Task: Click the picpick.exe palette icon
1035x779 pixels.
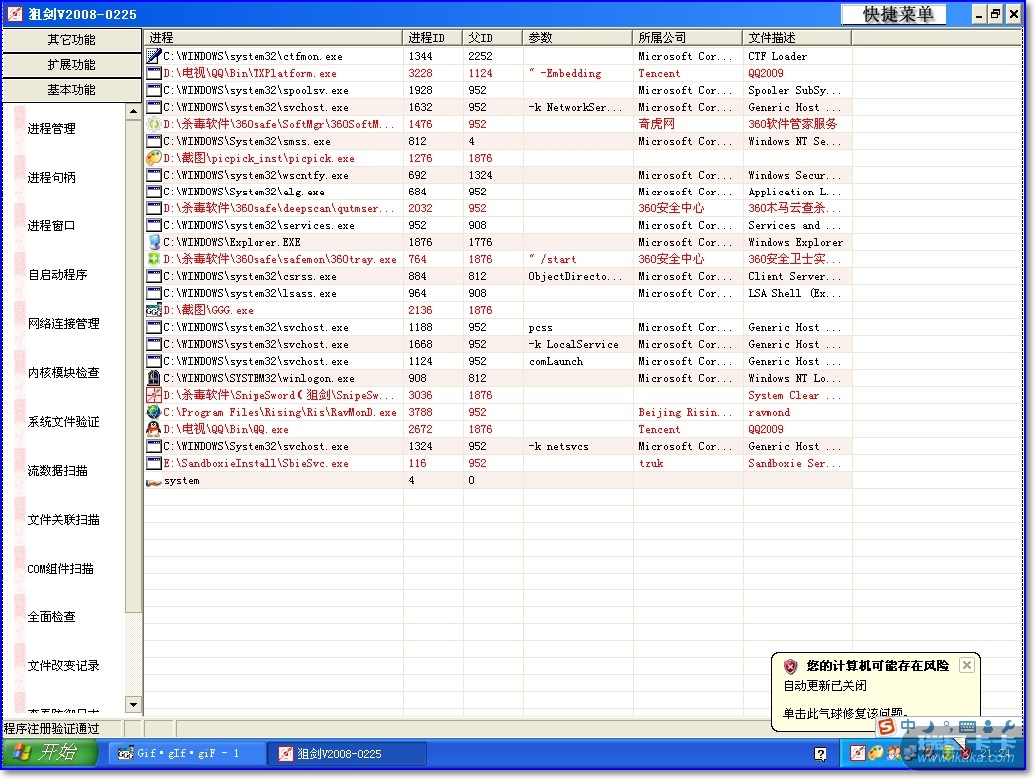Action: [153, 158]
